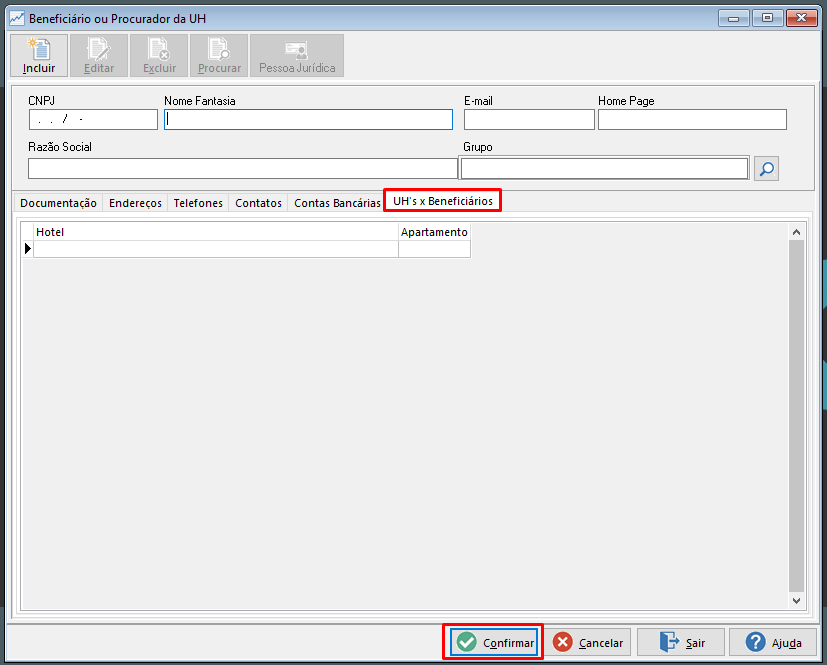Switch to the Documentação tab
This screenshot has height=665, width=827.
(x=59, y=203)
